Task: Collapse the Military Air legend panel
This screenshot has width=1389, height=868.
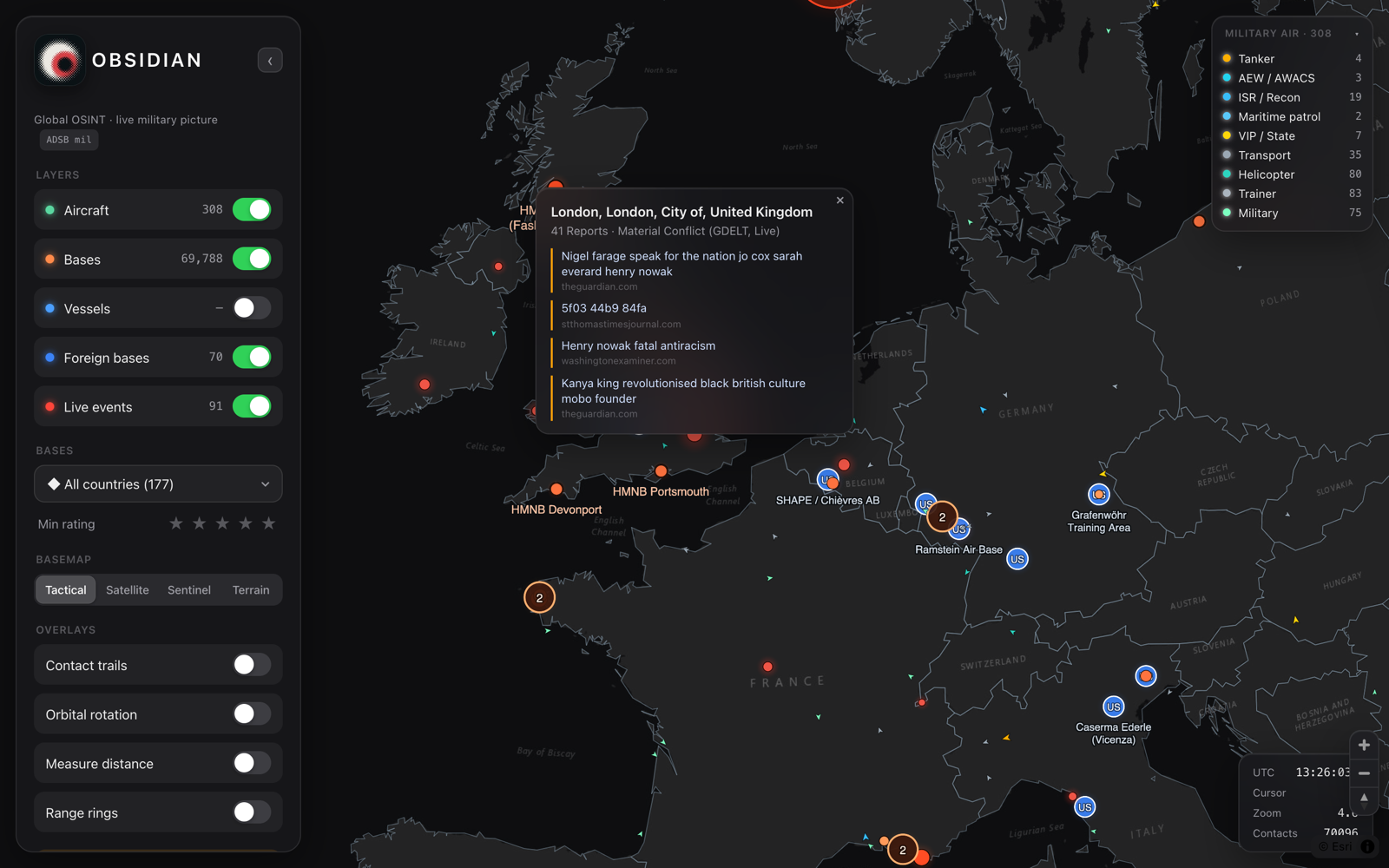Action: tap(1357, 34)
